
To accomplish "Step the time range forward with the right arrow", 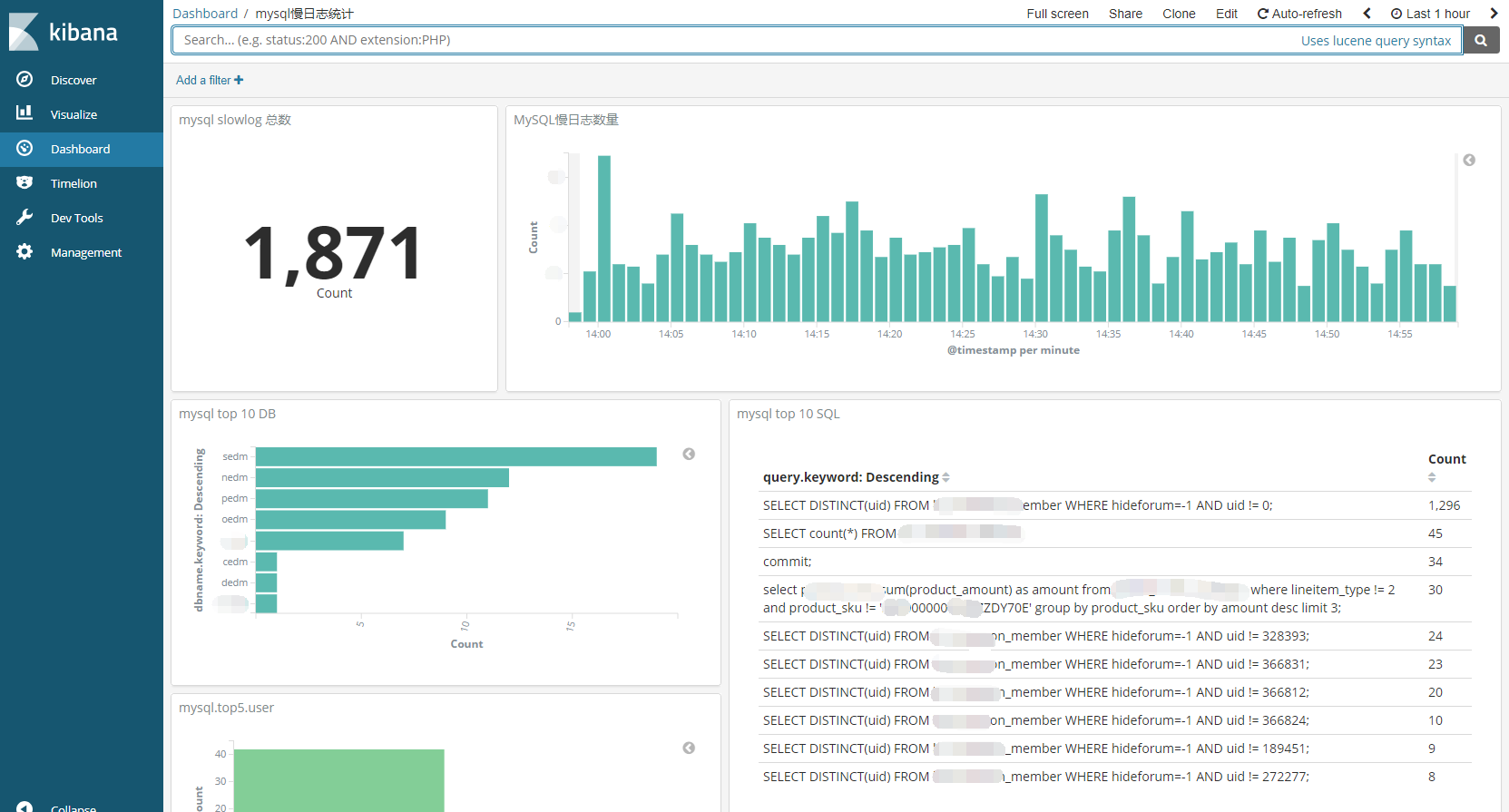I will click(1494, 14).
